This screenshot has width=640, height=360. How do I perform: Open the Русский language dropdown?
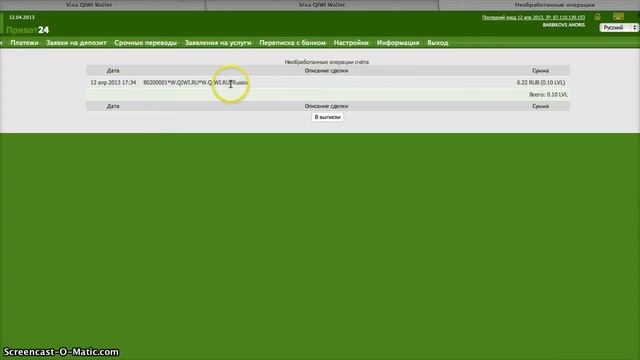click(x=618, y=28)
